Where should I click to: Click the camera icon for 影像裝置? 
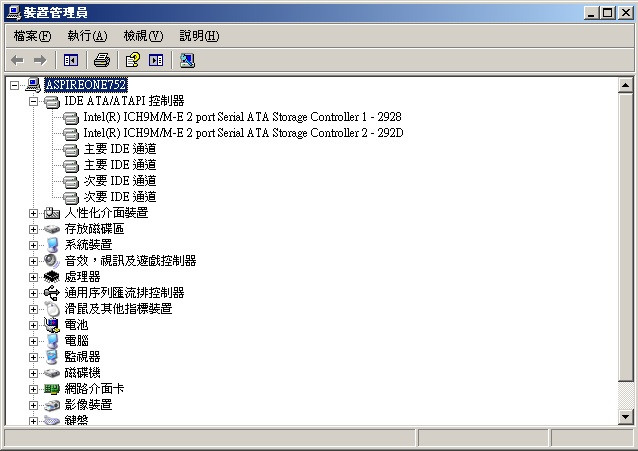52,405
